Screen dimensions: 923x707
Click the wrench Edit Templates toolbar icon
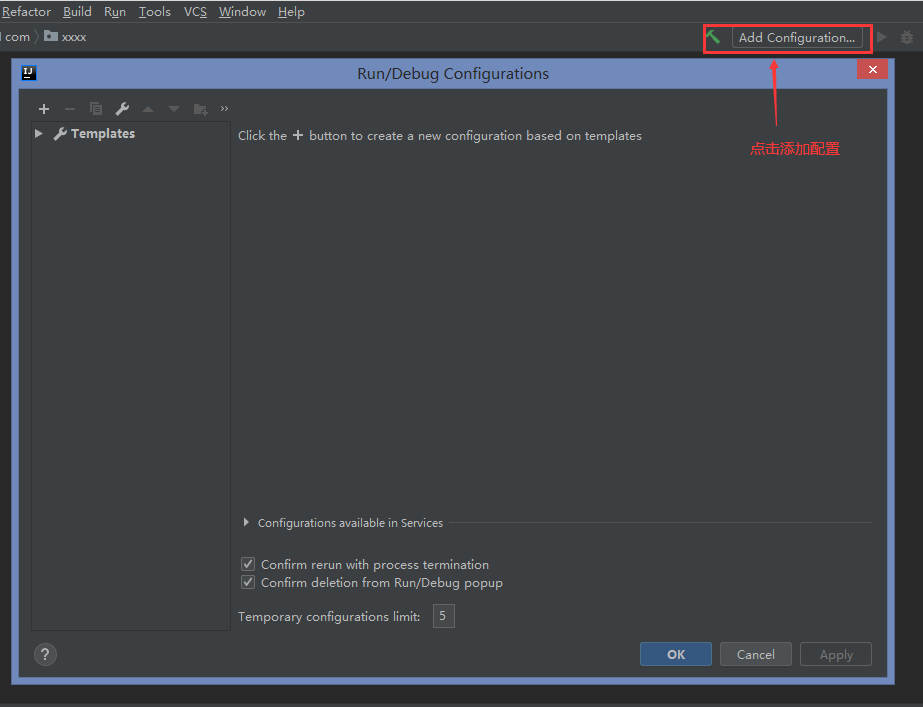tap(122, 109)
